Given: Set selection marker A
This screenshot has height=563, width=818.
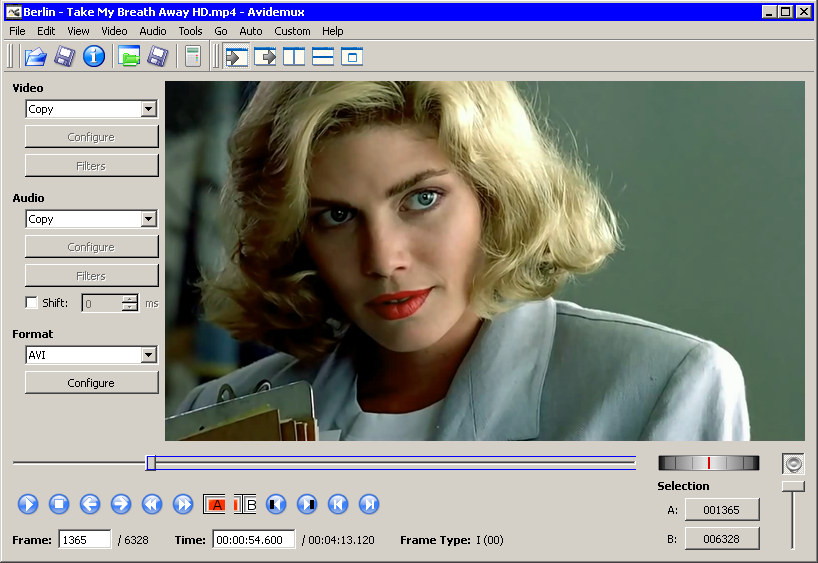Looking at the screenshot, I should (214, 504).
